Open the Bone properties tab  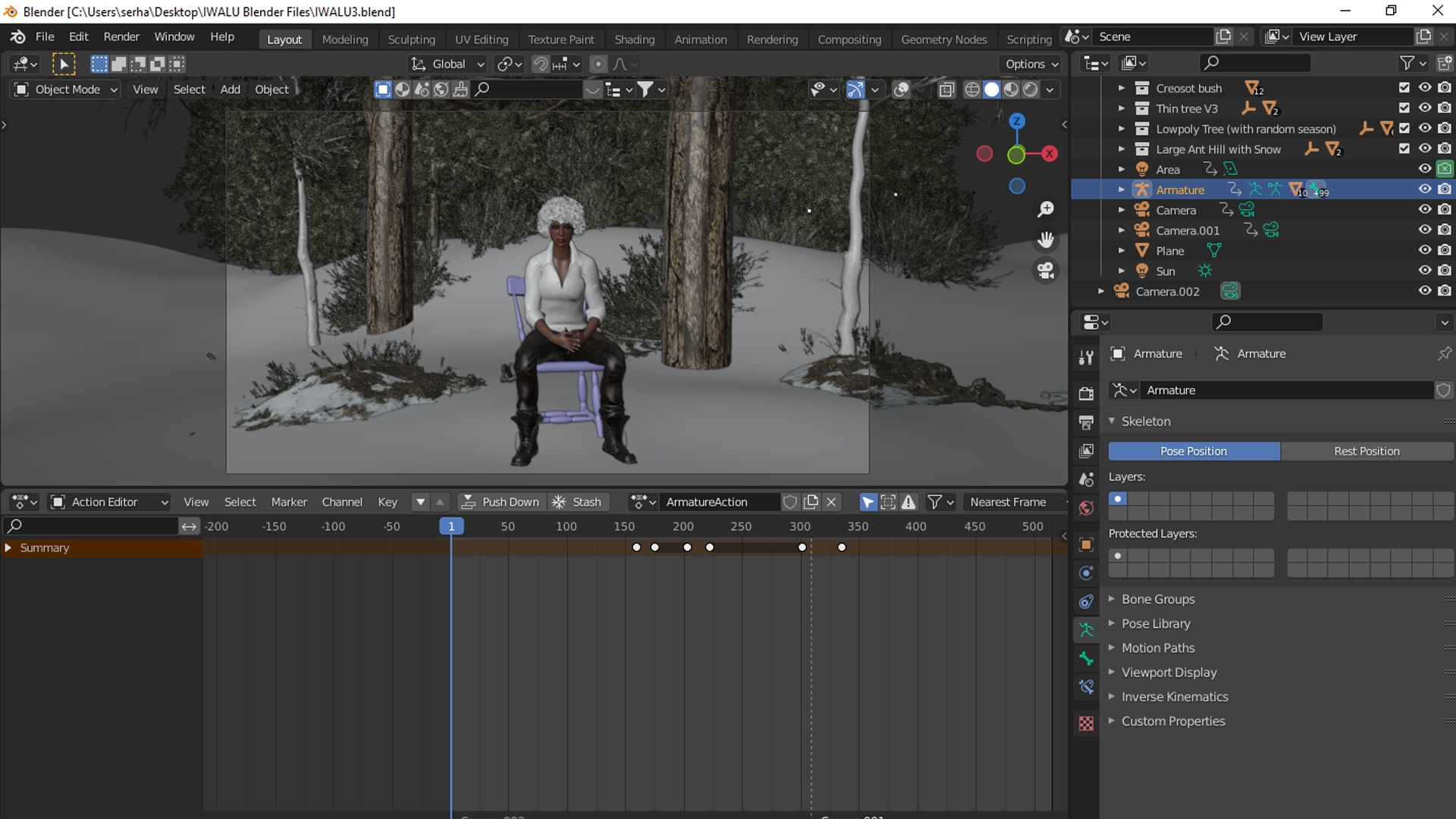pyautogui.click(x=1086, y=658)
